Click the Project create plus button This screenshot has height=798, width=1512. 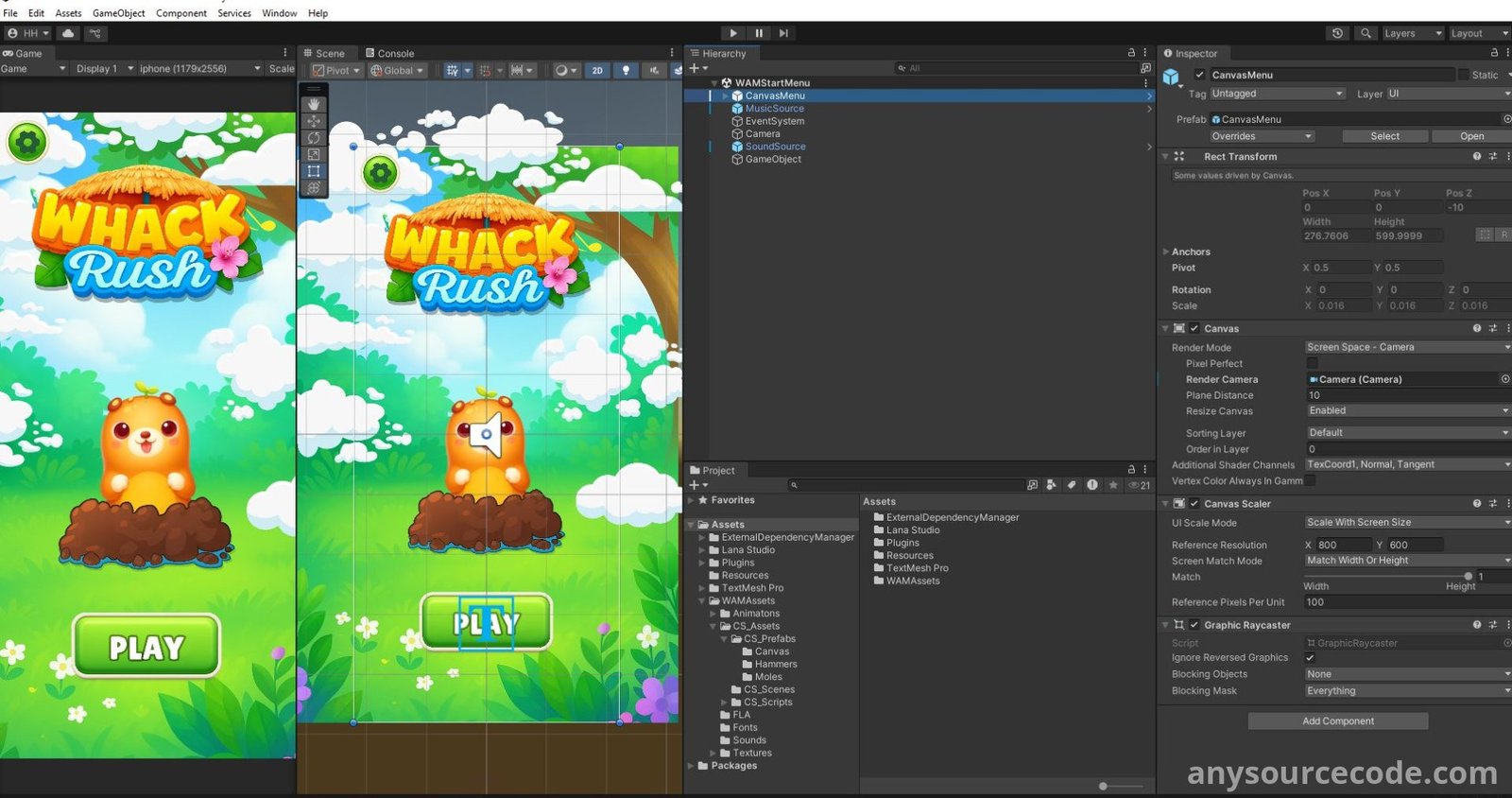pyautogui.click(x=697, y=485)
